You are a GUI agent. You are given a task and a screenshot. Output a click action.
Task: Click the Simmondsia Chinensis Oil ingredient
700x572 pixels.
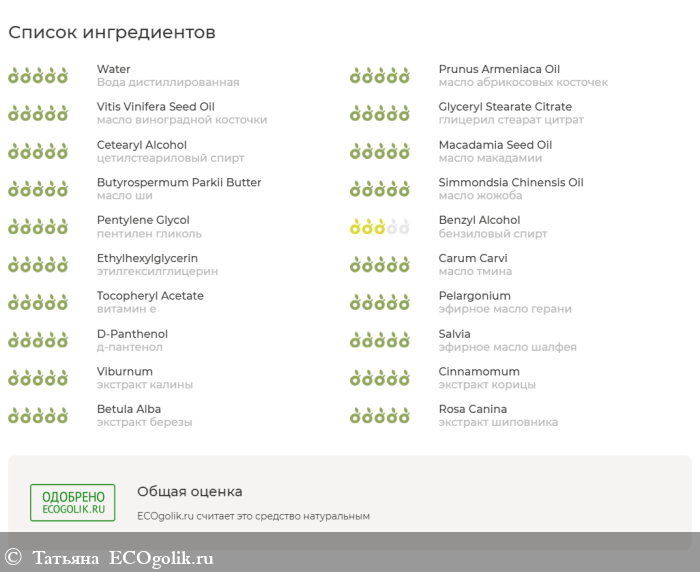click(x=510, y=183)
